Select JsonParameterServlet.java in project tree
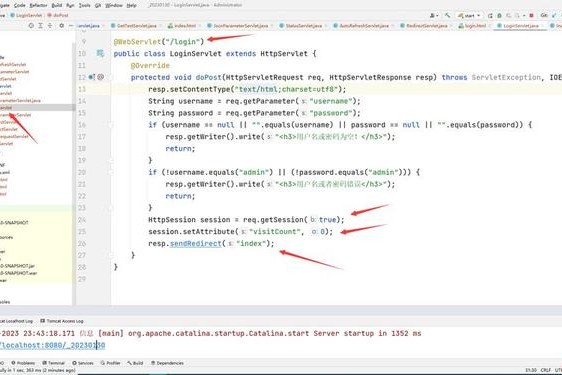 20,101
